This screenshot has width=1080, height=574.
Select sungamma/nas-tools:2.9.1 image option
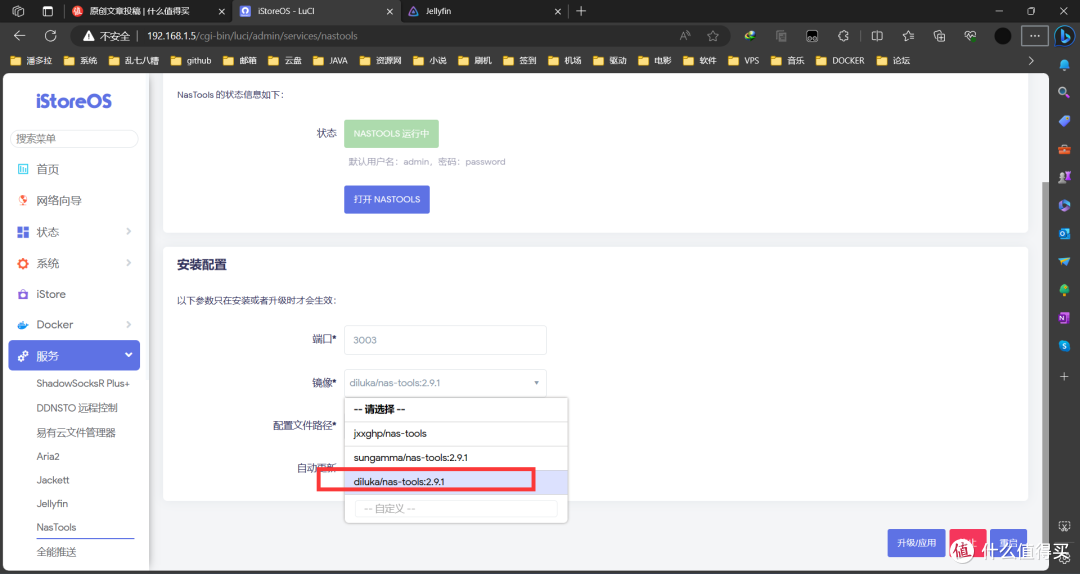point(456,458)
